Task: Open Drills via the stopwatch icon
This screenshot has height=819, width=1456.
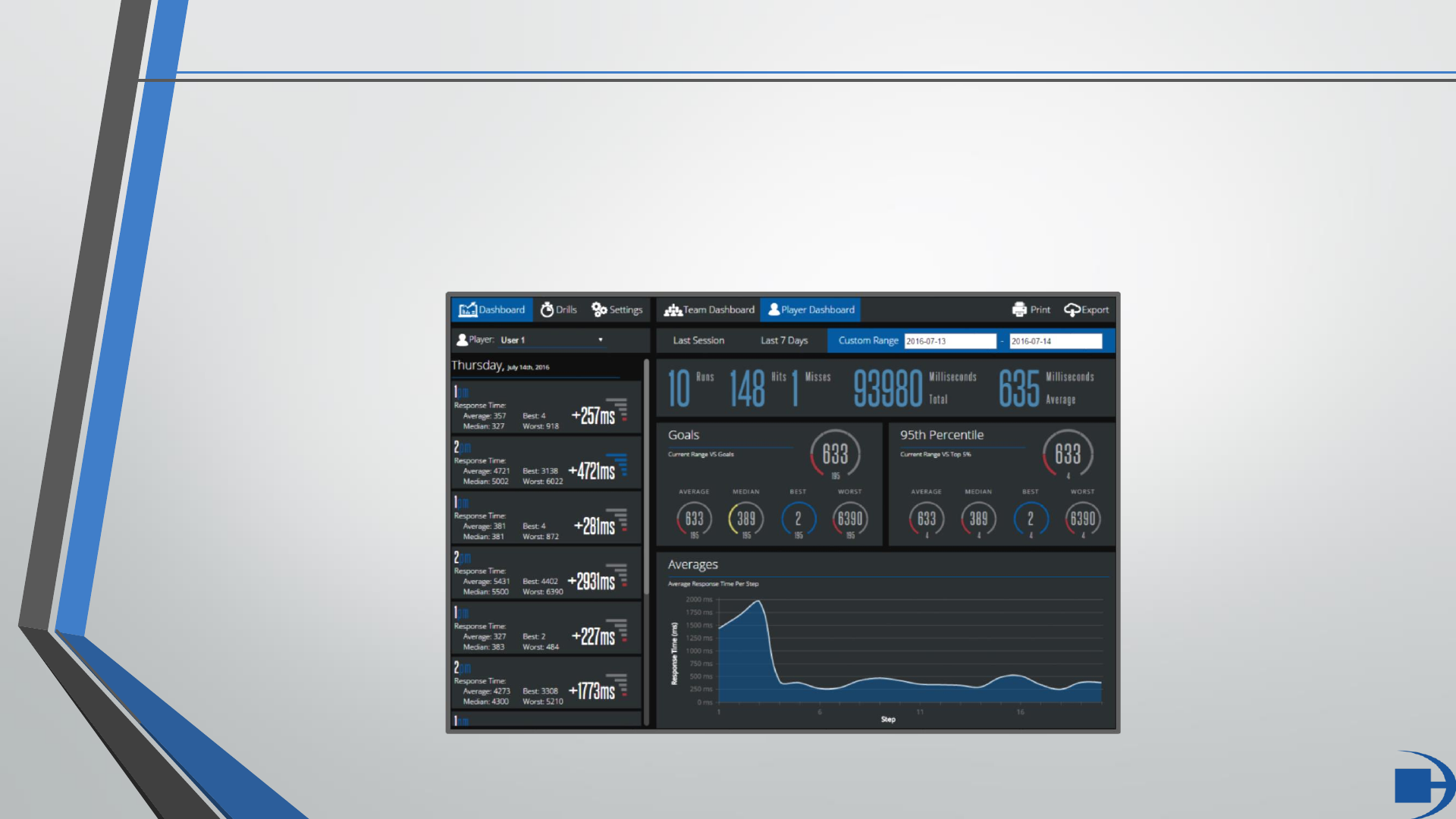Action: pos(547,309)
